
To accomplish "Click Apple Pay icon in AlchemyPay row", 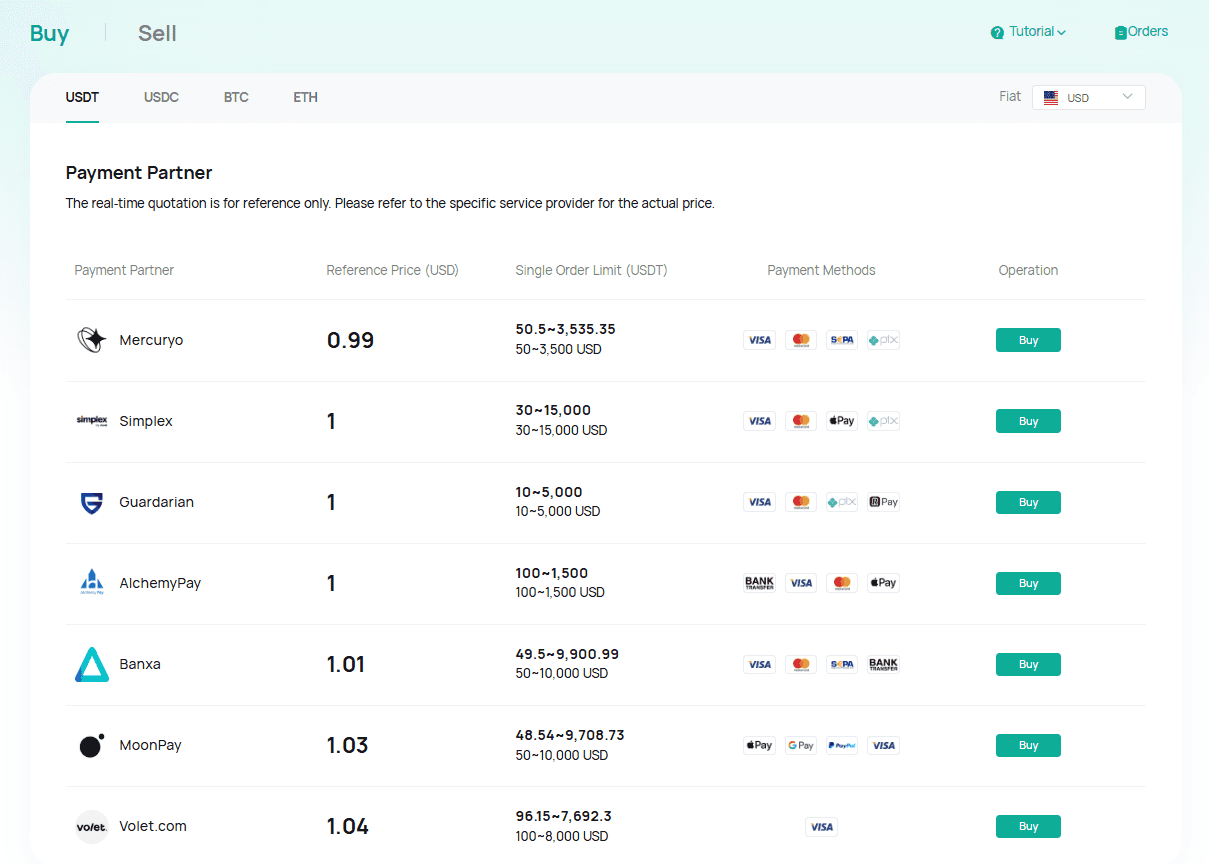I will [x=883, y=583].
